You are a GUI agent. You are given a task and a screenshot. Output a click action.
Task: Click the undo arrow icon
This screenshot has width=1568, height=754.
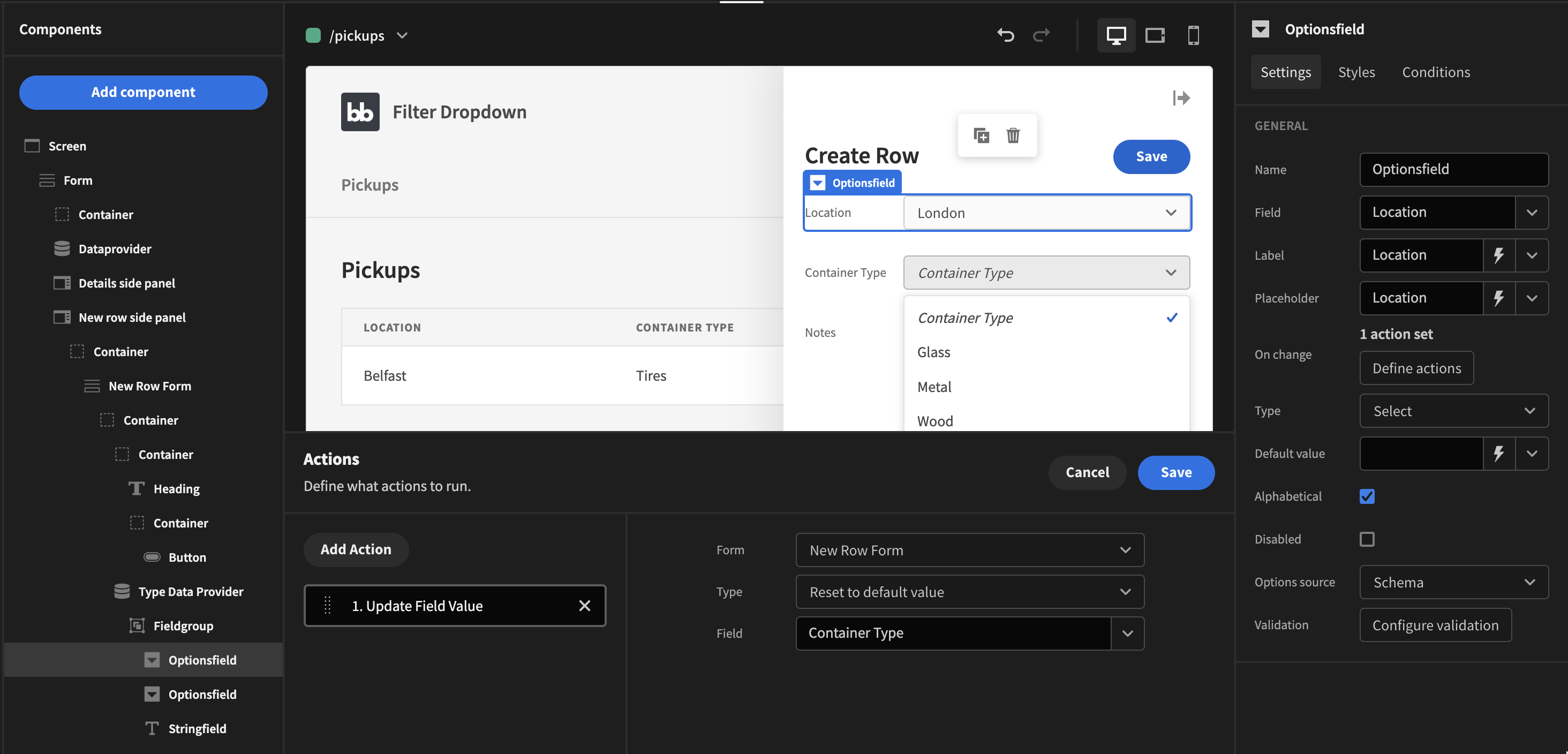[x=1005, y=35]
